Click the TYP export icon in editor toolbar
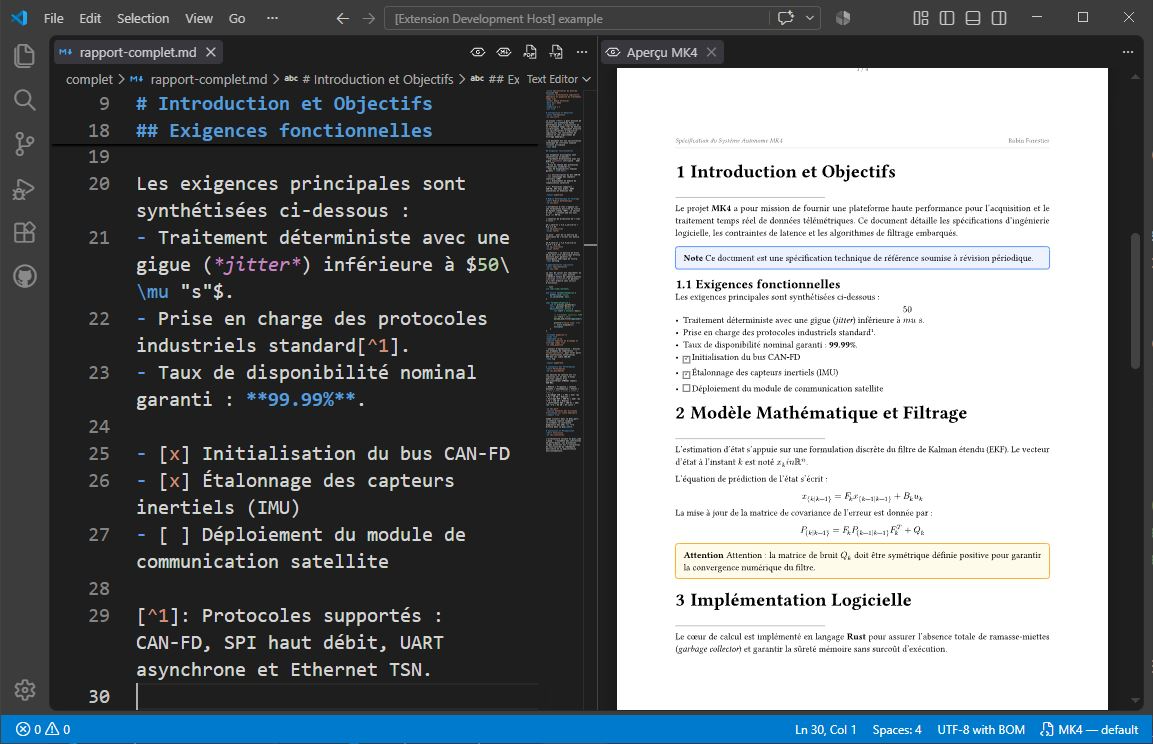Image resolution: width=1153 pixels, height=744 pixels. 556,52
